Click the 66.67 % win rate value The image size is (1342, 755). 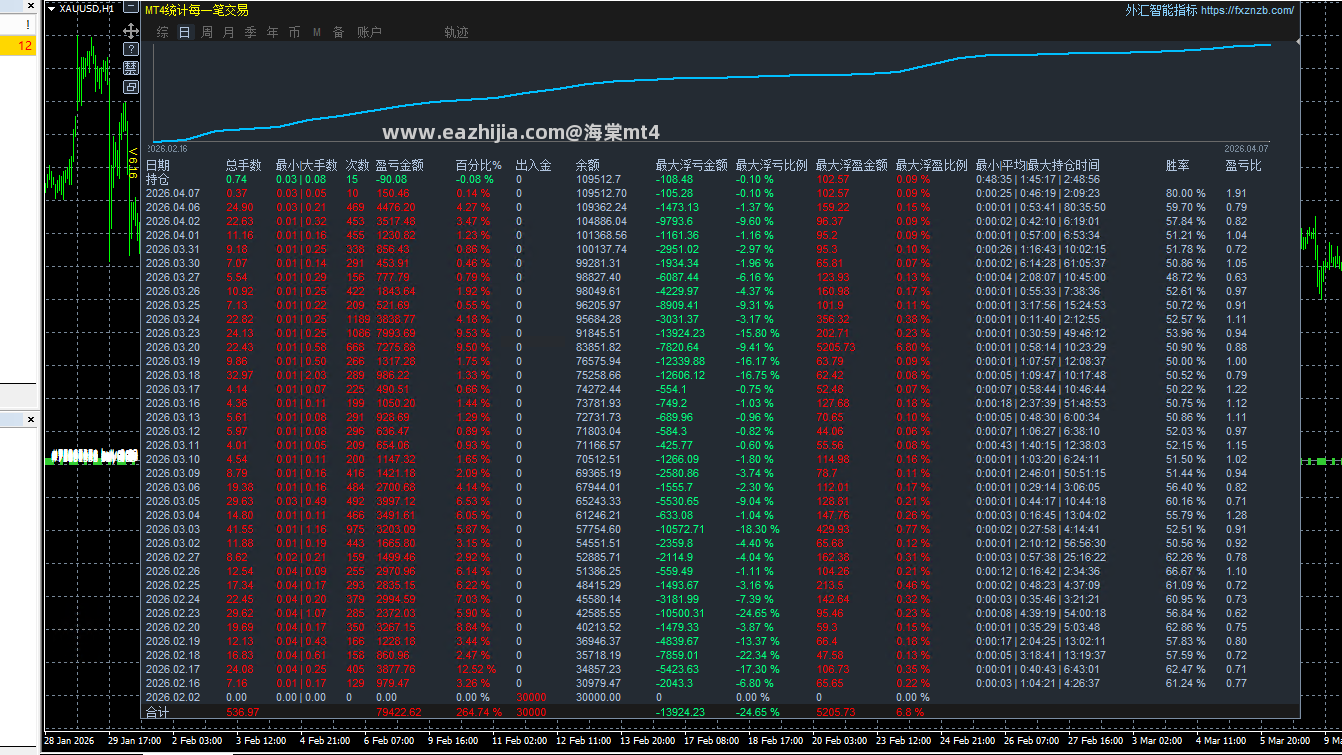[x=1186, y=571]
